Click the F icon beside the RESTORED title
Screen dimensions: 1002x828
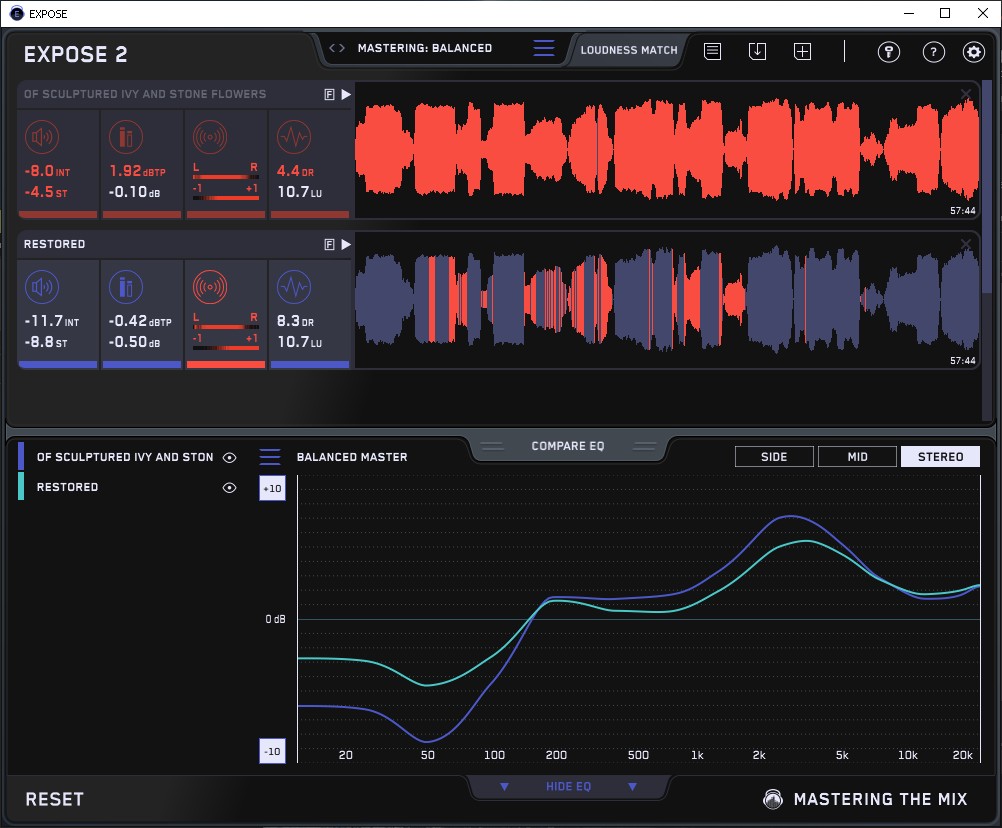330,245
